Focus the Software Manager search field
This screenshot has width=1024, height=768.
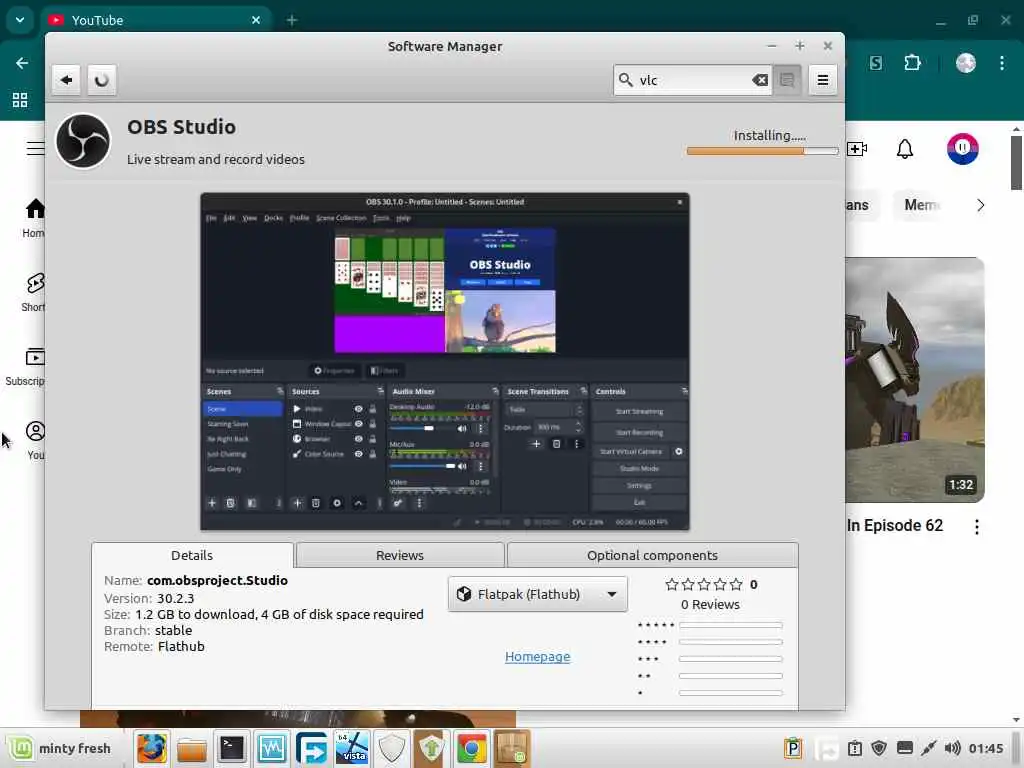(692, 80)
